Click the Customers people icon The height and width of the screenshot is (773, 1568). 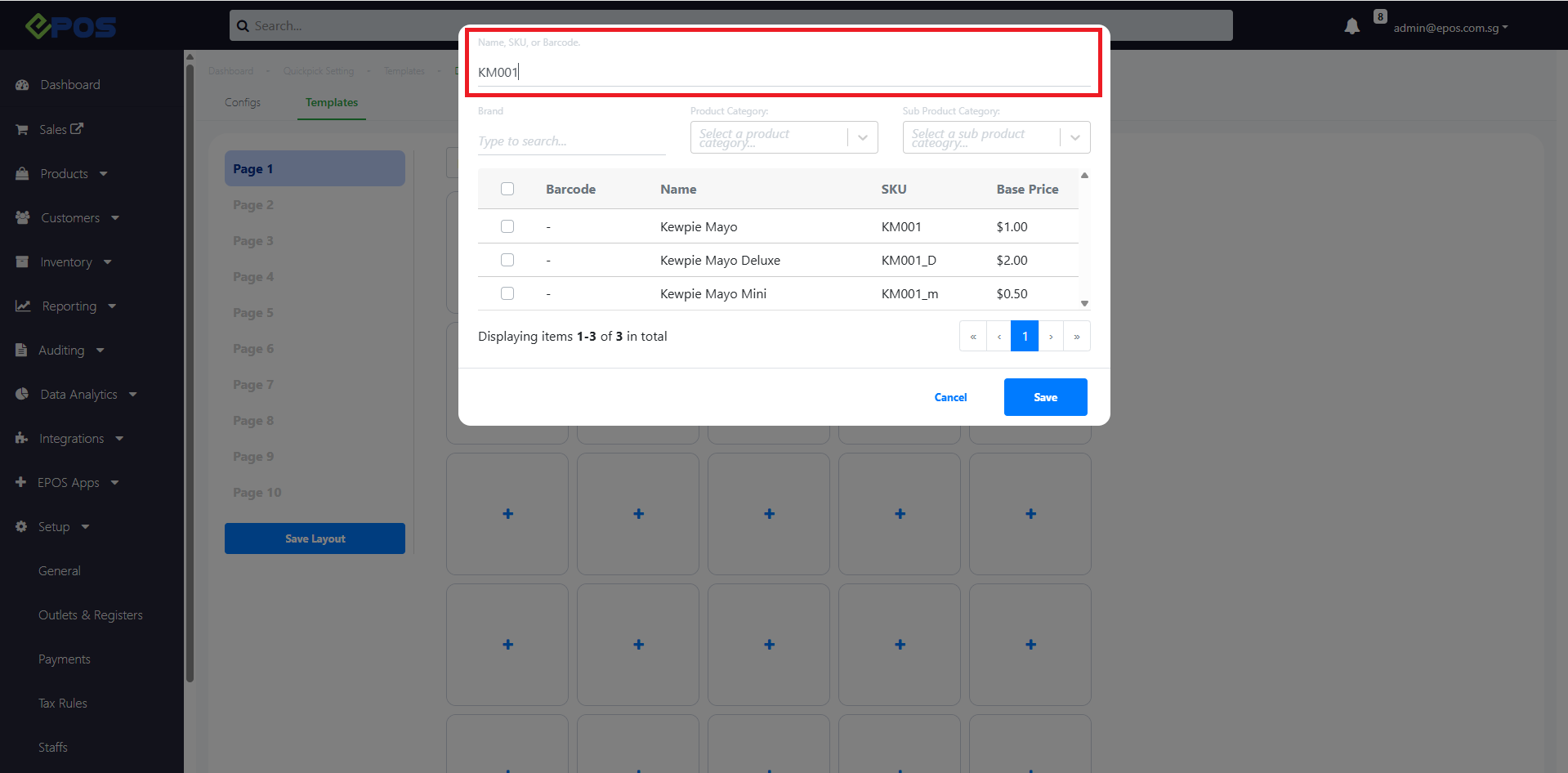pos(23,218)
